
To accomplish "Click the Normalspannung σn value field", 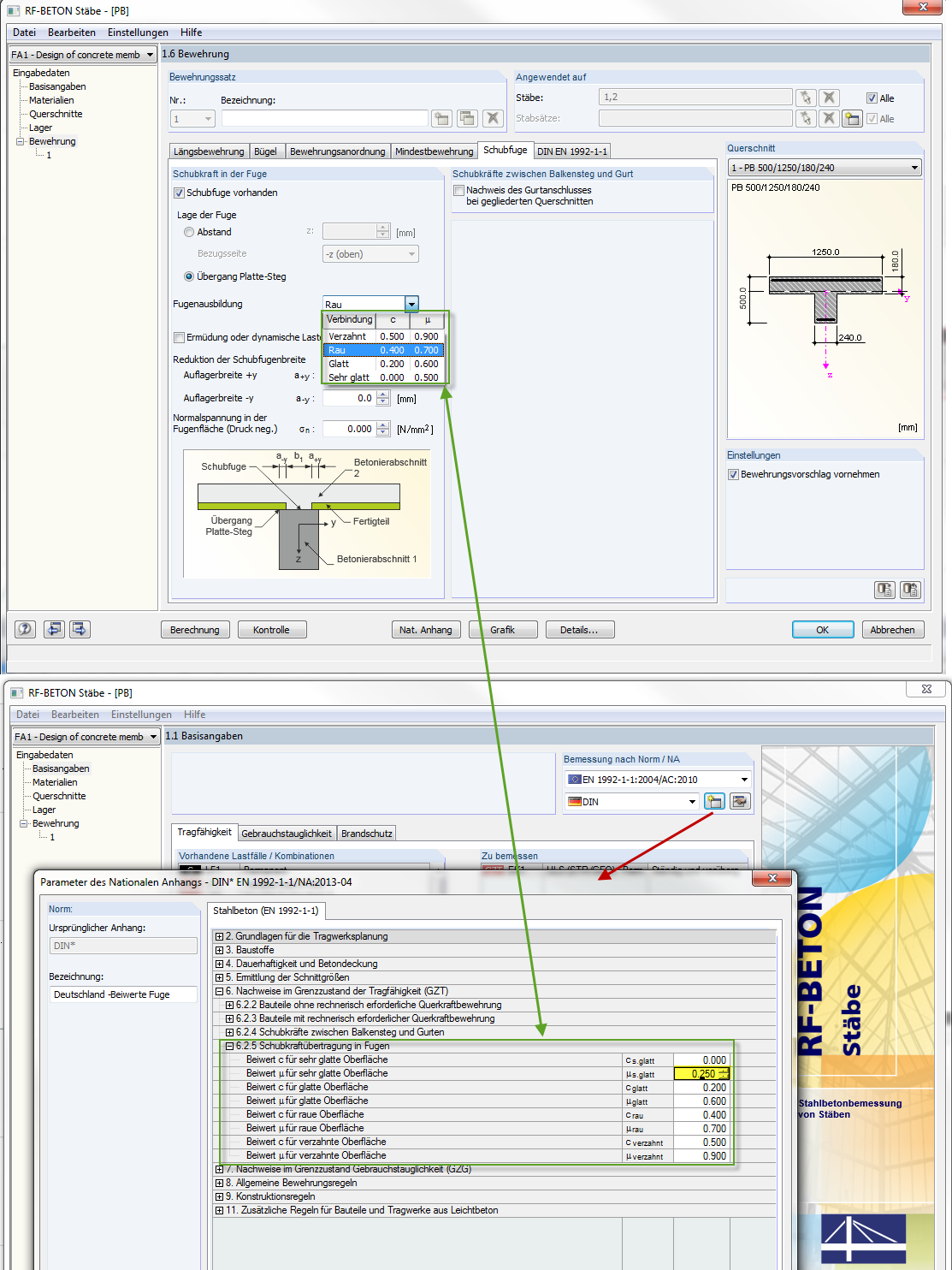I will (x=349, y=429).
